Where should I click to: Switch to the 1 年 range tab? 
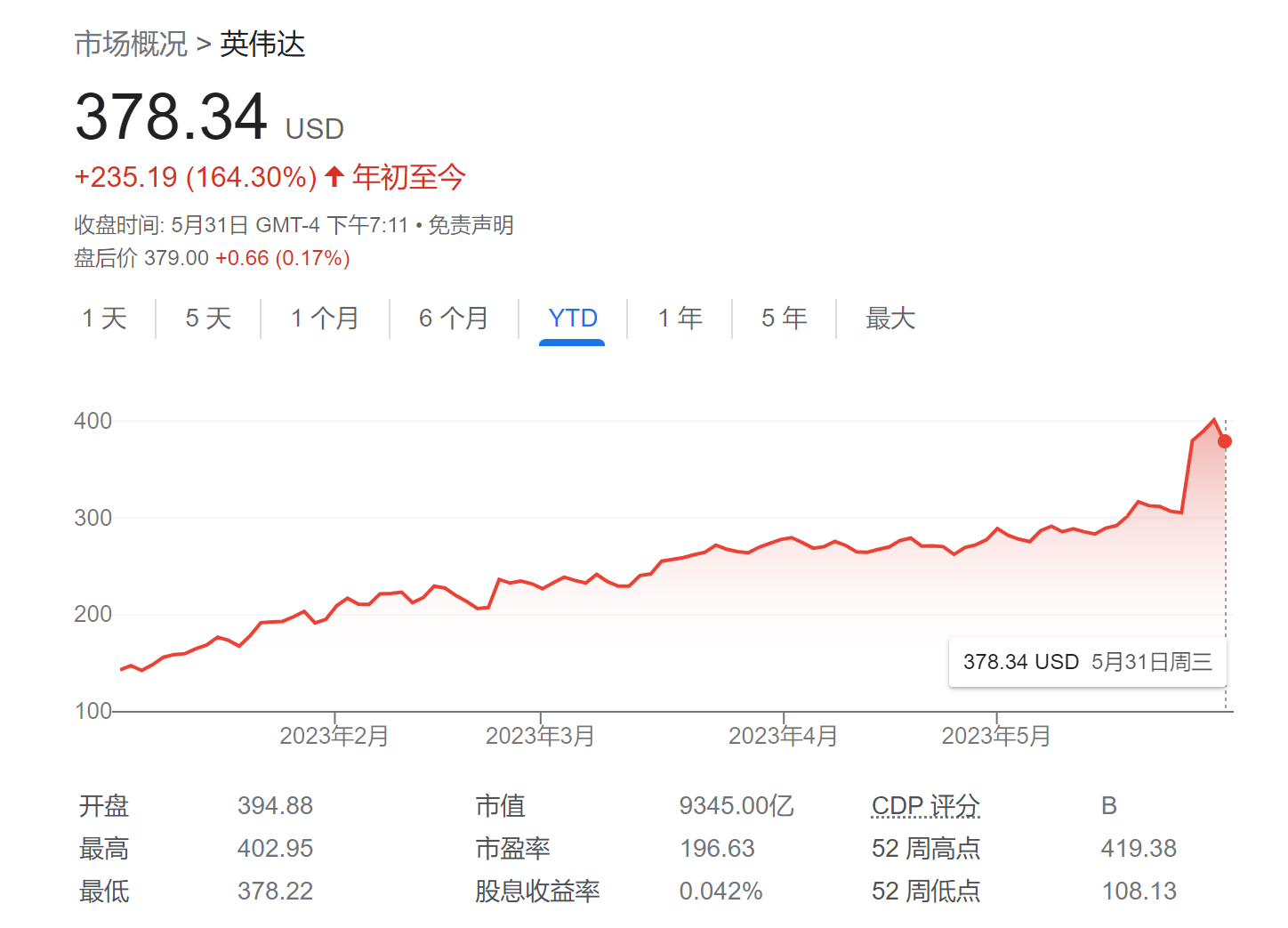click(680, 318)
